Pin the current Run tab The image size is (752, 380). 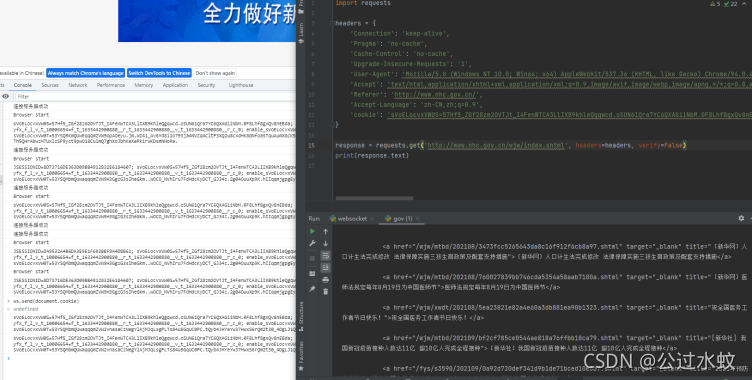(313, 289)
